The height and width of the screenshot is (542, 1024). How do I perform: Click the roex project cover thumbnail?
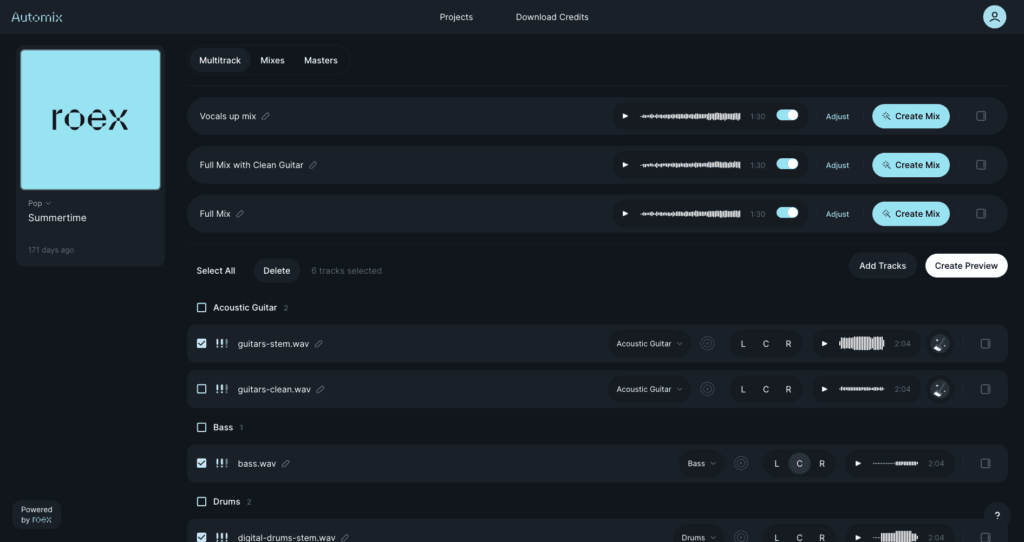point(90,120)
